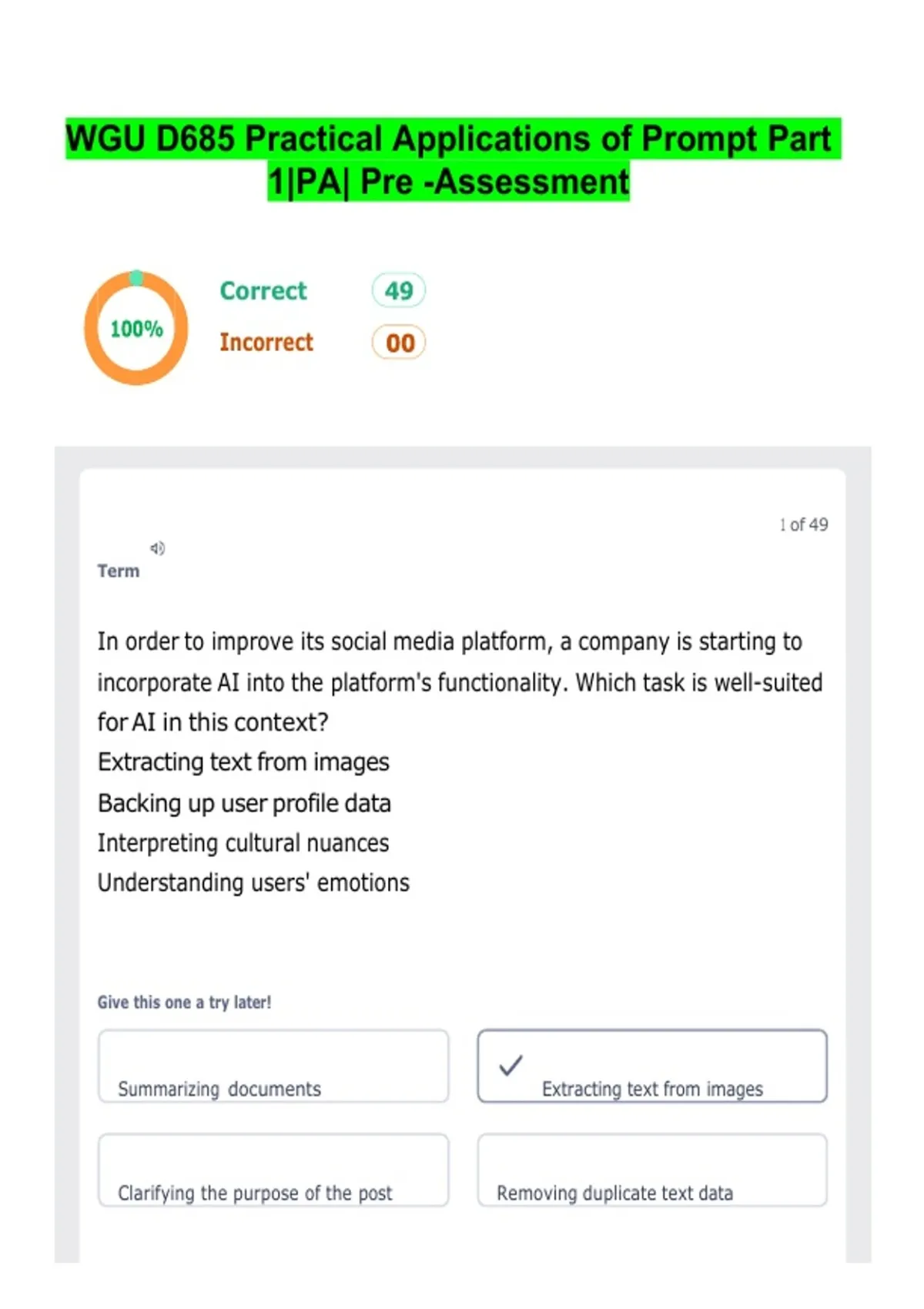
Task: Click the green segment atop the donut chart
Action: point(136,278)
